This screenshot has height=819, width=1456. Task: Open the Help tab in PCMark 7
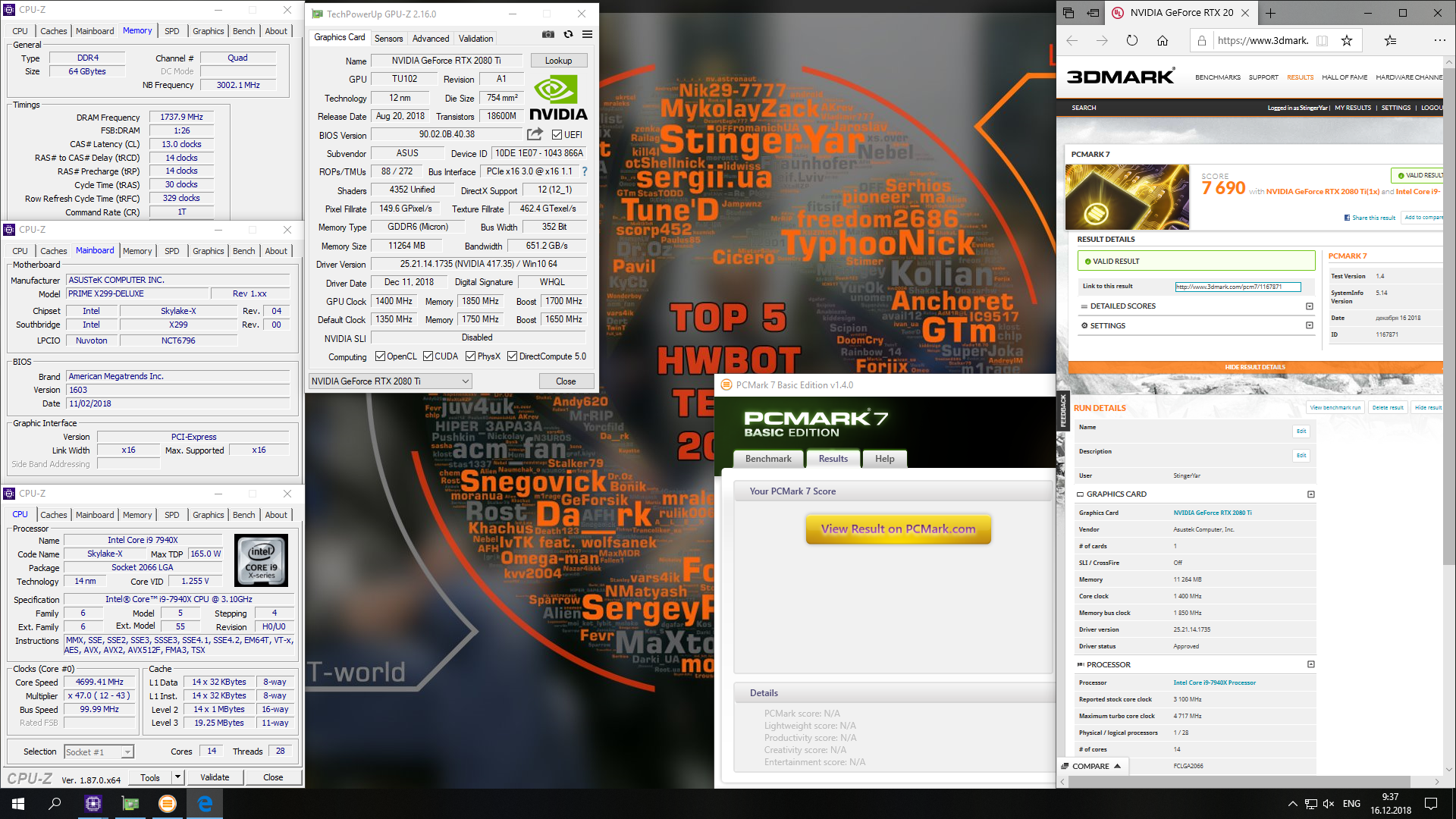pos(884,459)
